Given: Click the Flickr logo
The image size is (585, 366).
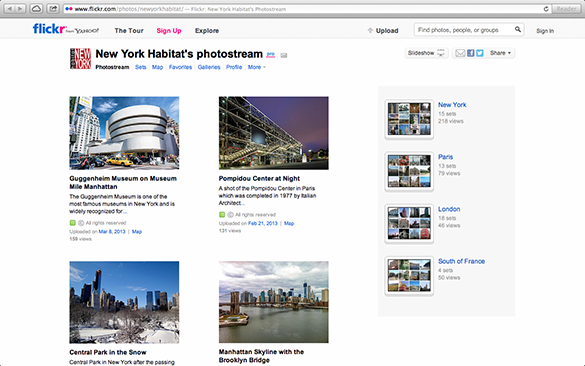Looking at the screenshot, I should click(x=49, y=29).
